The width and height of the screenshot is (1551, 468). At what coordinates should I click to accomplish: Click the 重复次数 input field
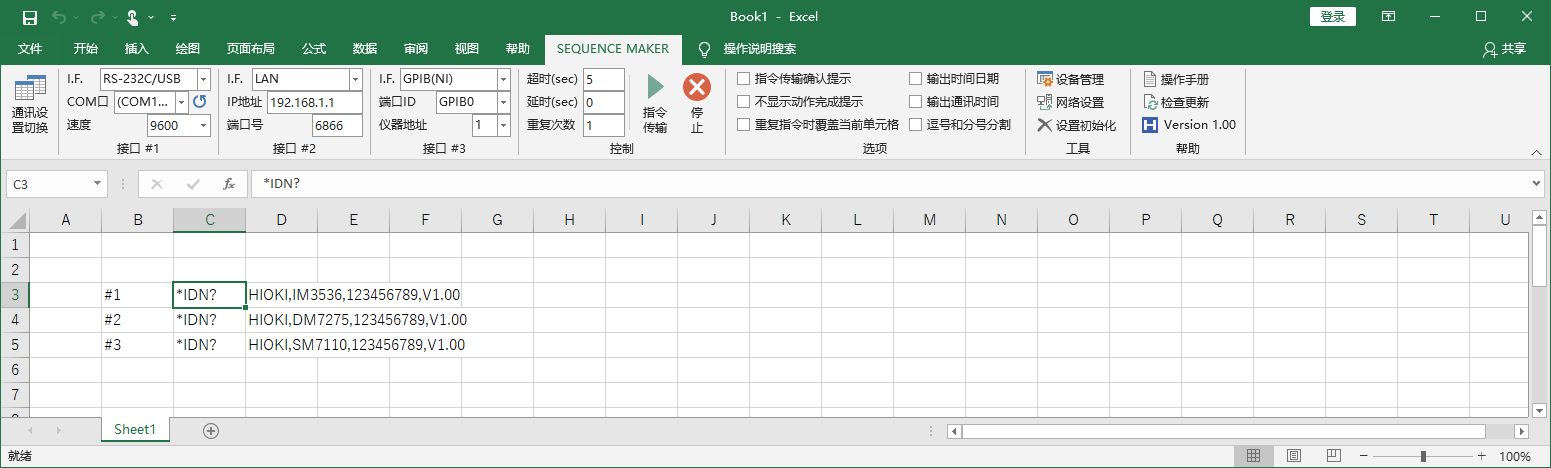pyautogui.click(x=604, y=125)
